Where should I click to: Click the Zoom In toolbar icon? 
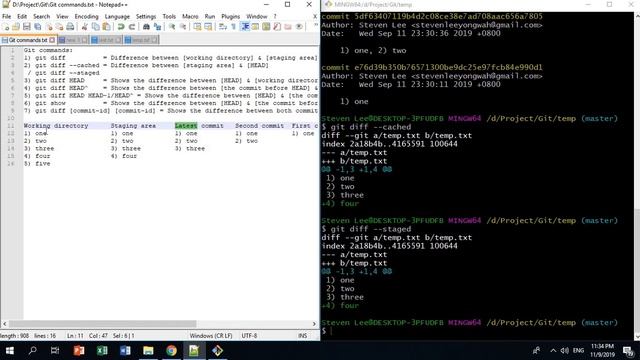pos(172,27)
